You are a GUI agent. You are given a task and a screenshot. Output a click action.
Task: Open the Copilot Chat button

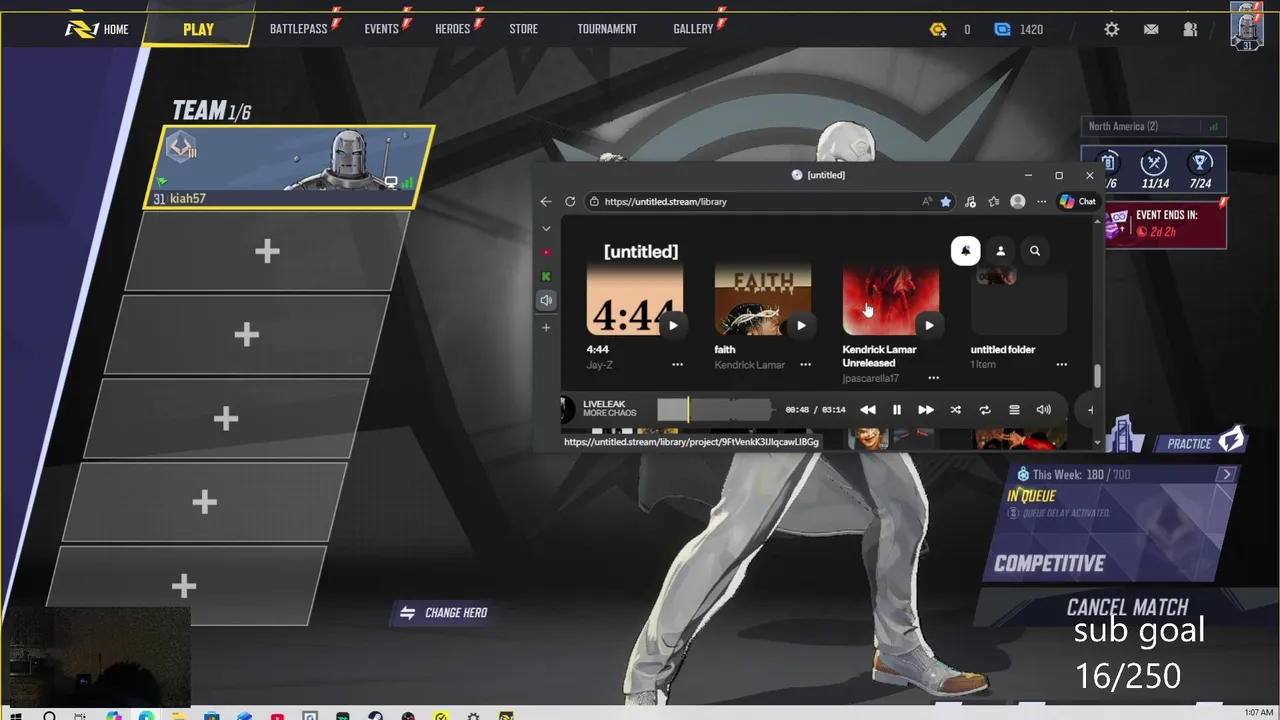1078,201
